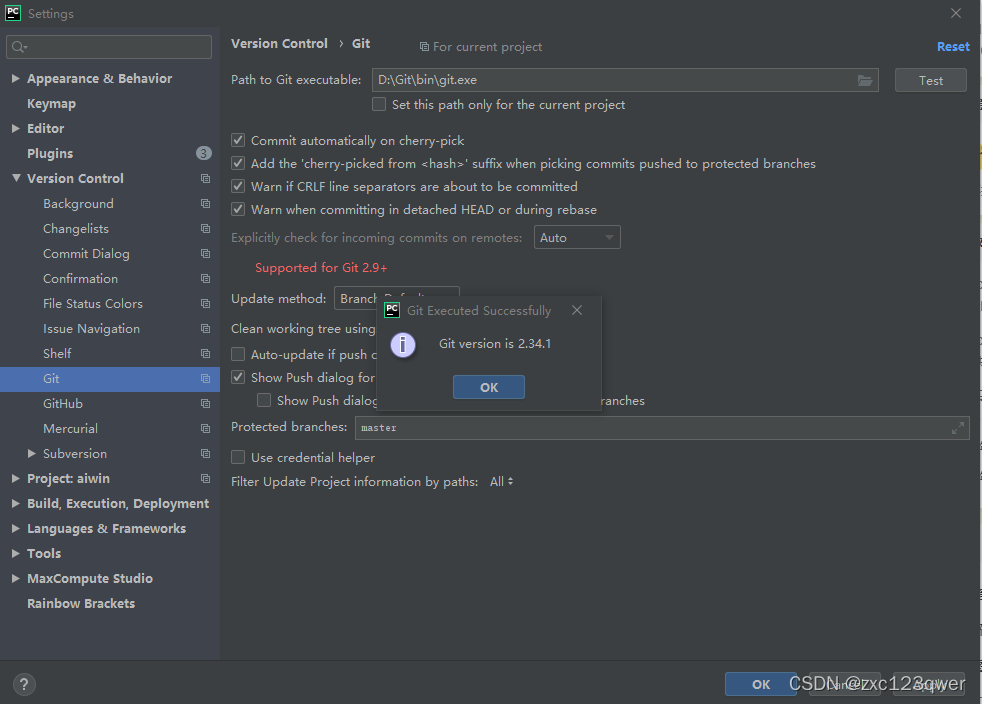Image resolution: width=982 pixels, height=704 pixels.
Task: Select Mercurial settings page
Action: pyautogui.click(x=70, y=429)
